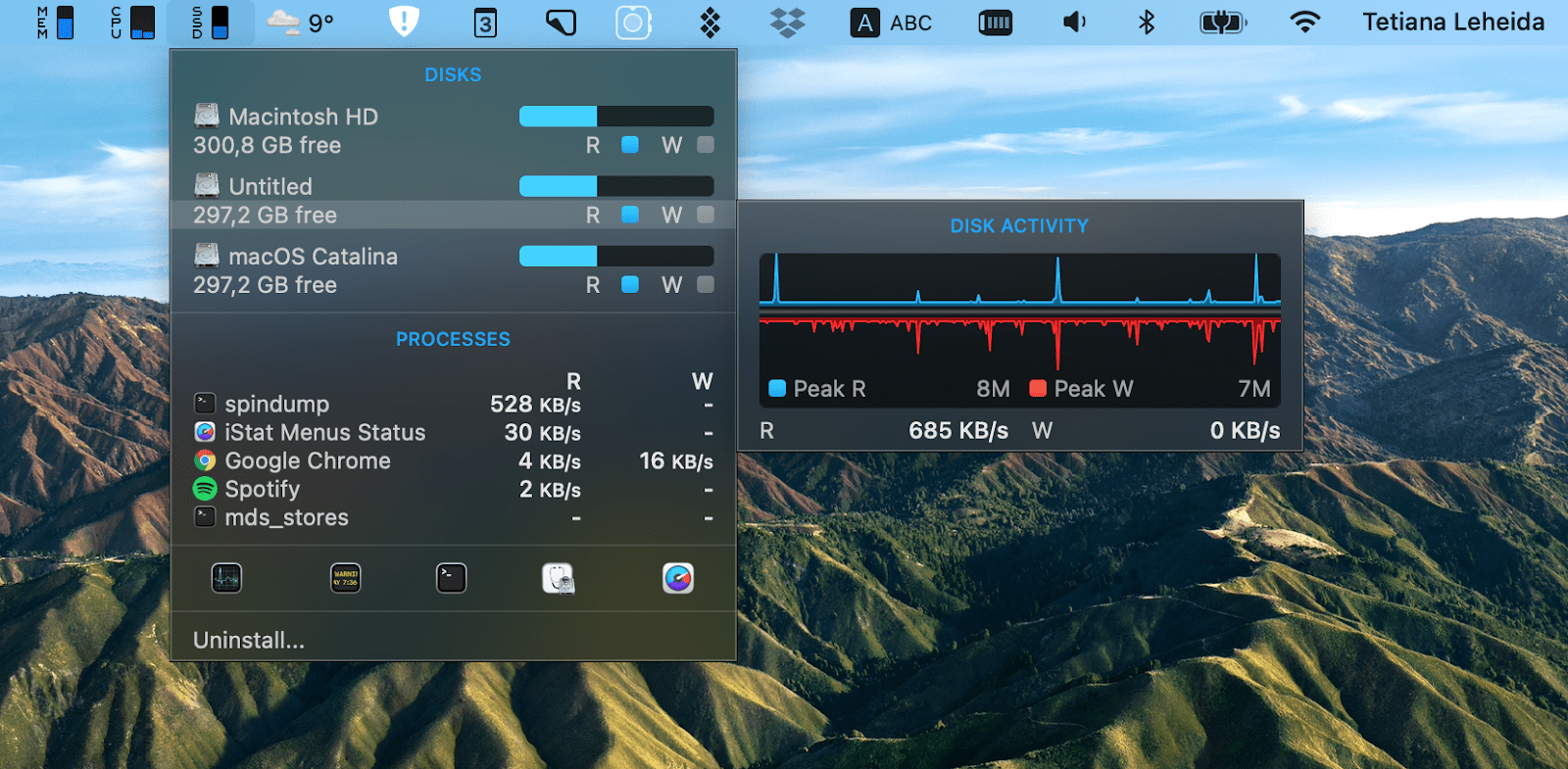Open the MEM memory monitor in menu bar
Image resolution: width=1568 pixels, height=769 pixels.
(x=55, y=23)
